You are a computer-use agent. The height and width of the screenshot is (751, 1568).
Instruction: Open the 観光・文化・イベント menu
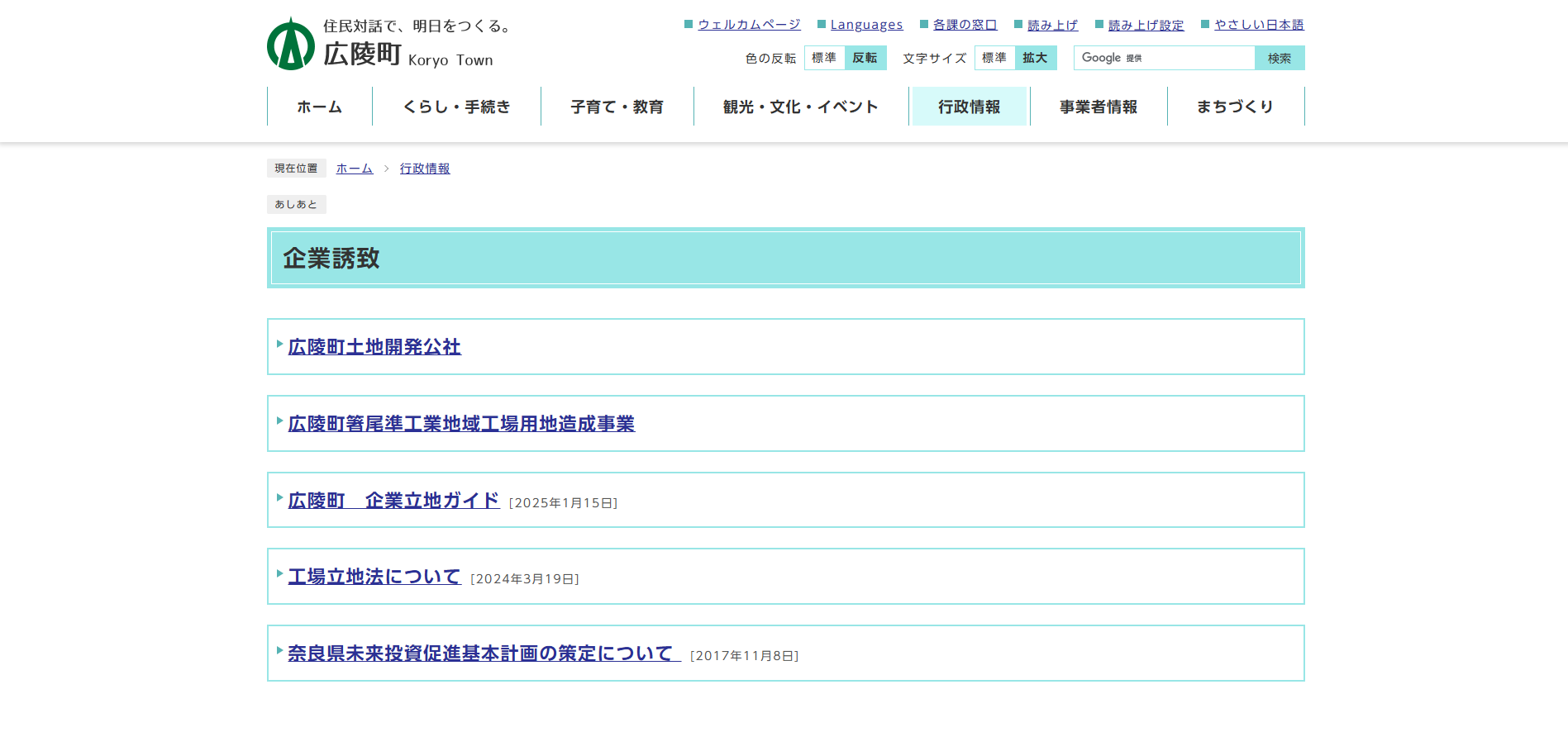(801, 107)
